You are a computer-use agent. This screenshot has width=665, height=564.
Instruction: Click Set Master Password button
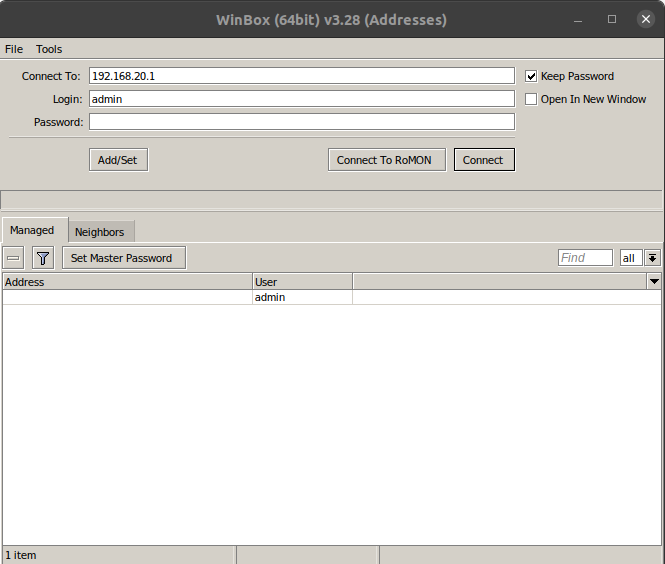coord(121,258)
